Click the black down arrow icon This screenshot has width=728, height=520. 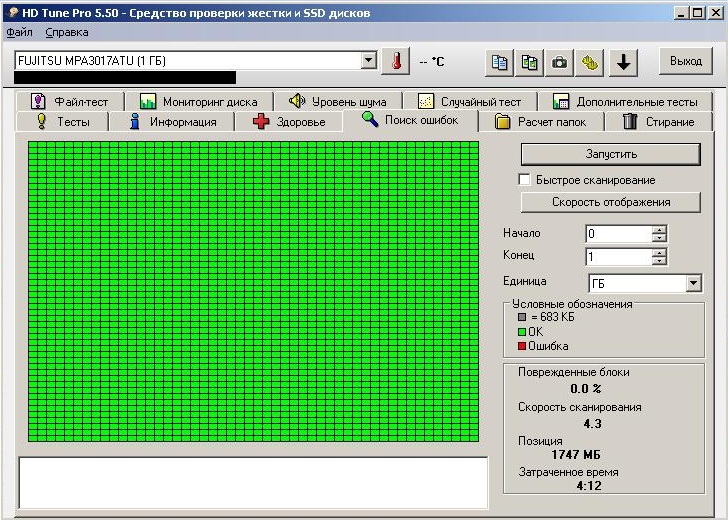click(x=624, y=62)
